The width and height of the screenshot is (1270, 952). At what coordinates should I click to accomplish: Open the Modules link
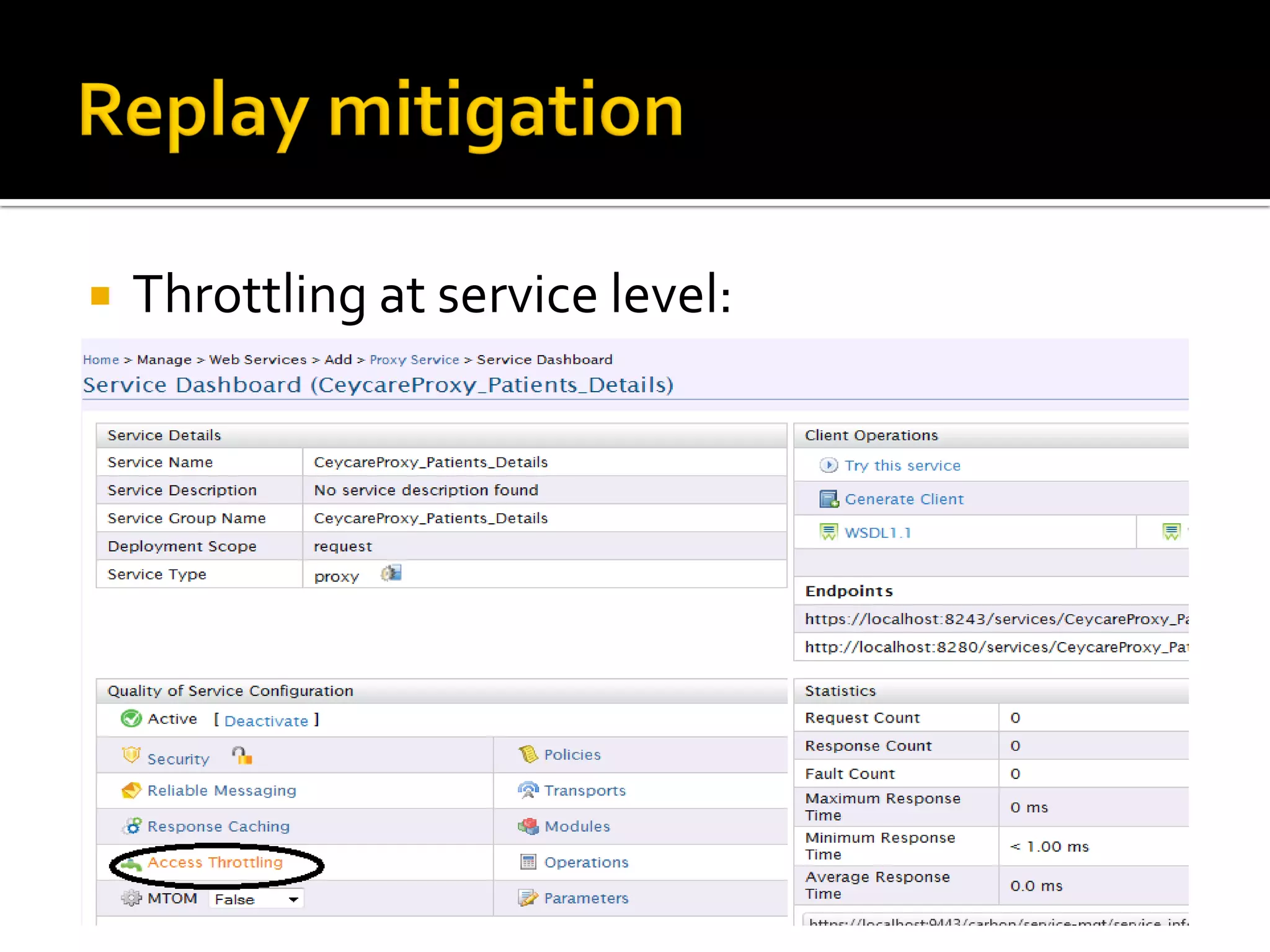click(577, 826)
